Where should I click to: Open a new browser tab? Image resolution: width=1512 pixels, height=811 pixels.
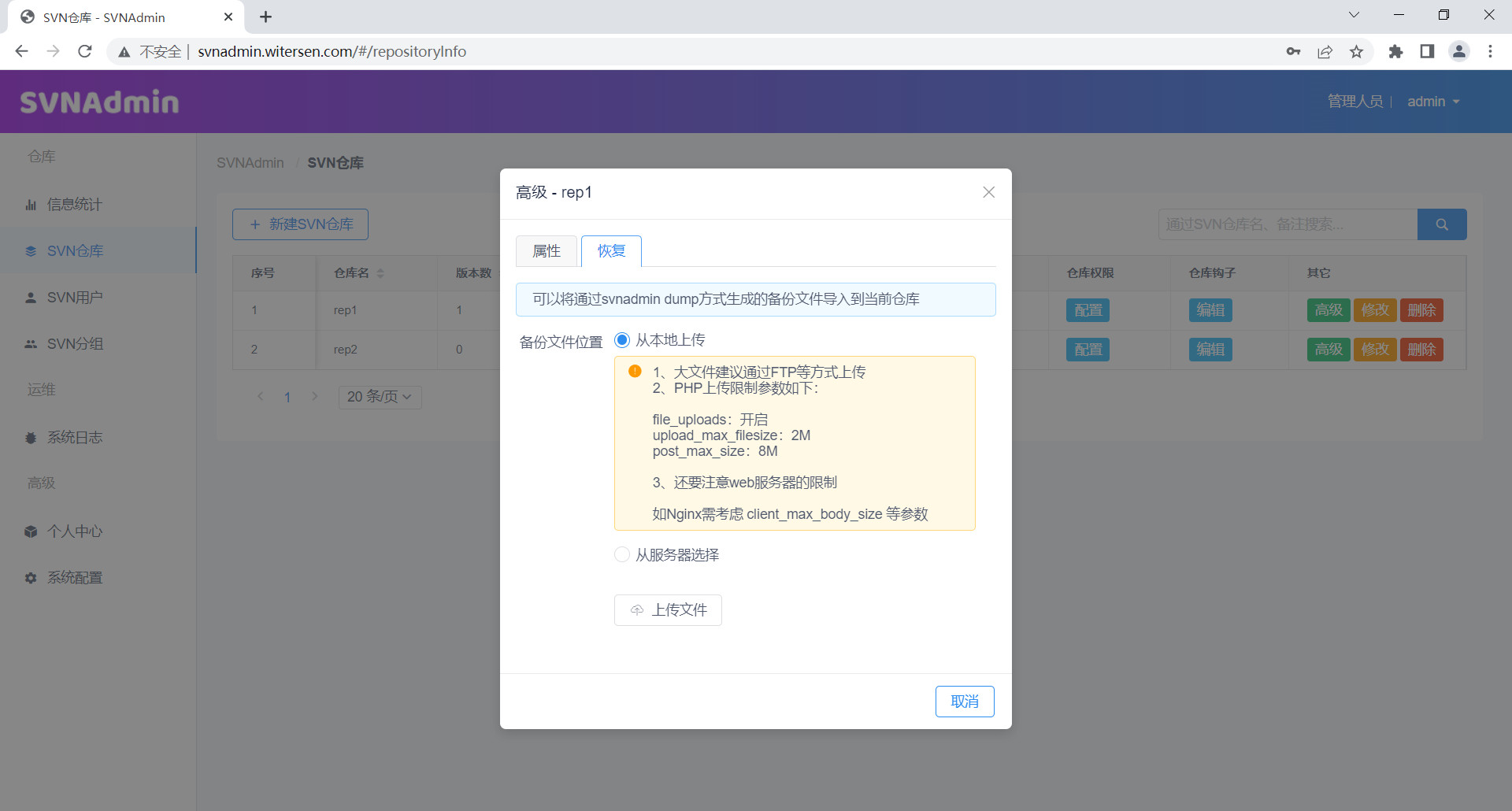click(x=265, y=17)
